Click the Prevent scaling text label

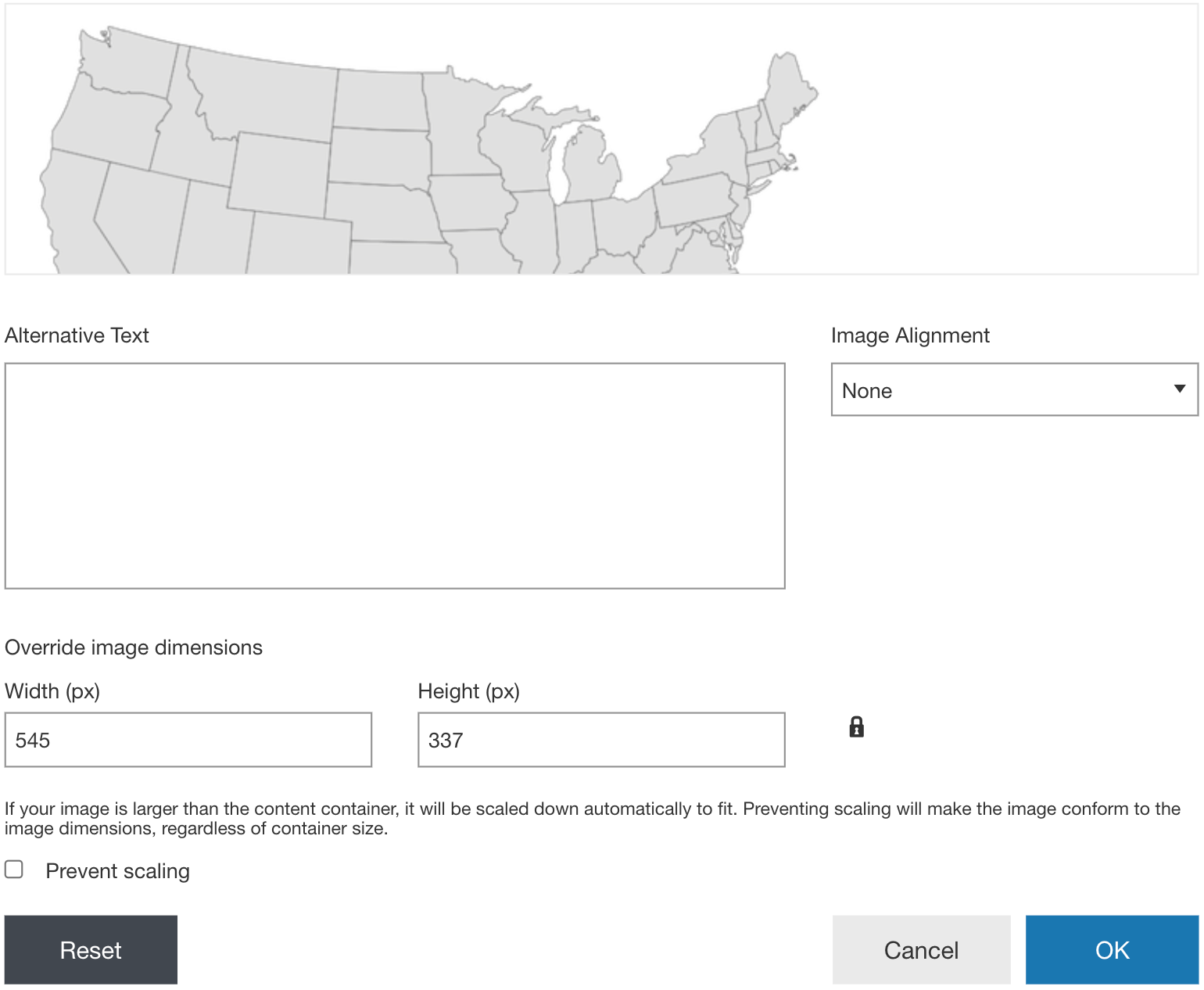pos(117,870)
